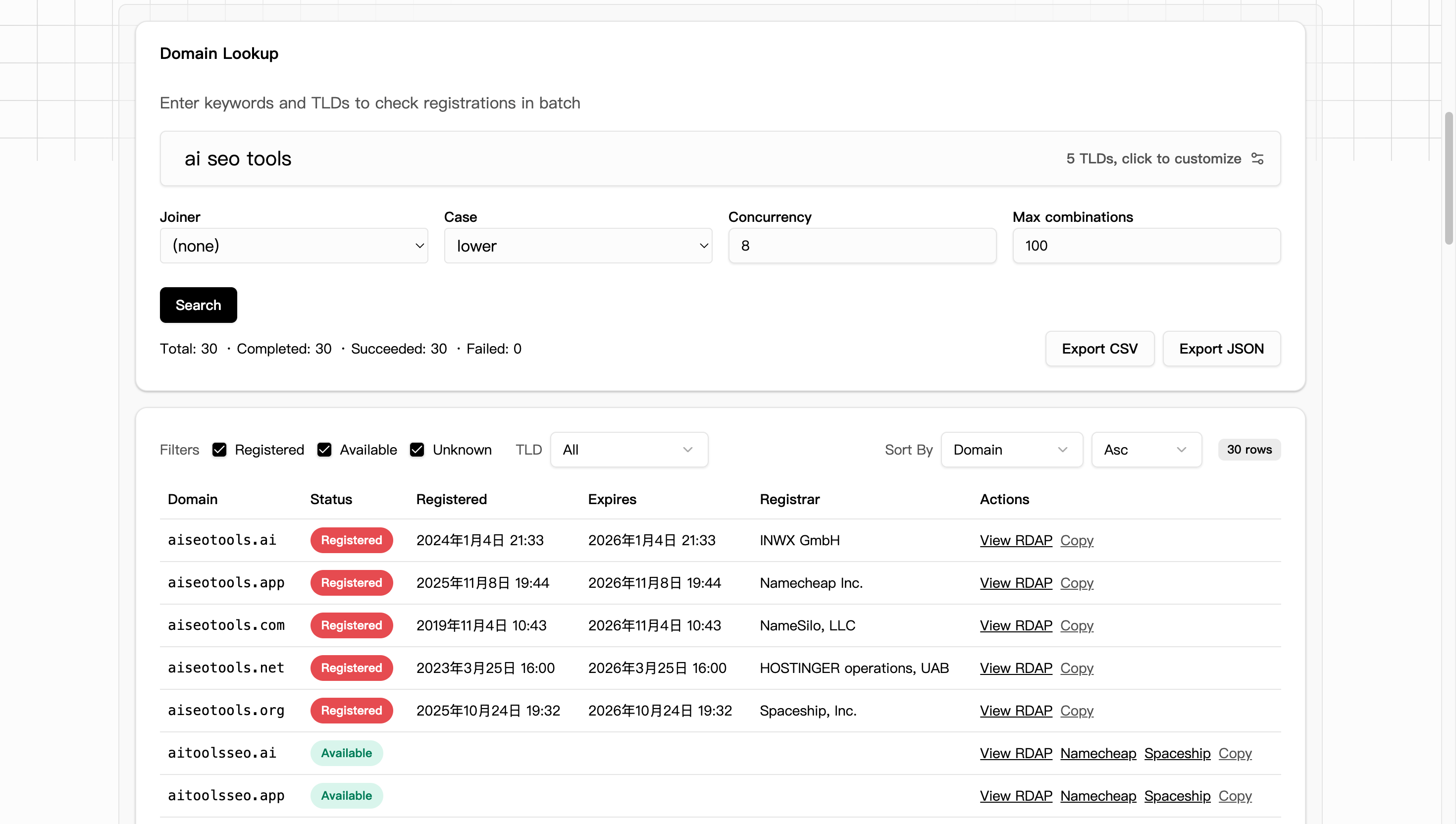Click the registrar 'NameSilo, LLC'

coord(808,625)
